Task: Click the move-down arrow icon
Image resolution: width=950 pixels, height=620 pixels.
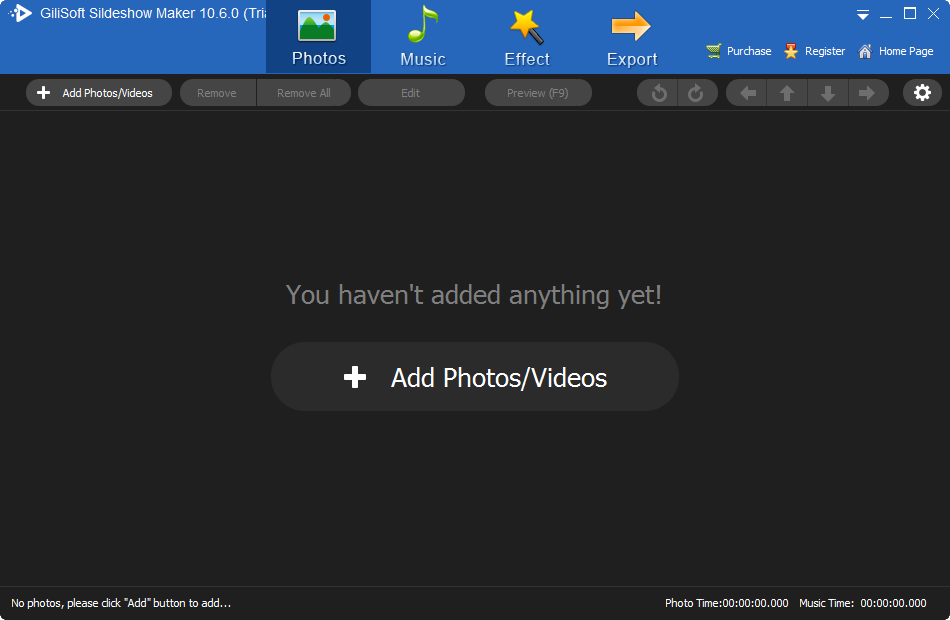Action: [x=827, y=92]
